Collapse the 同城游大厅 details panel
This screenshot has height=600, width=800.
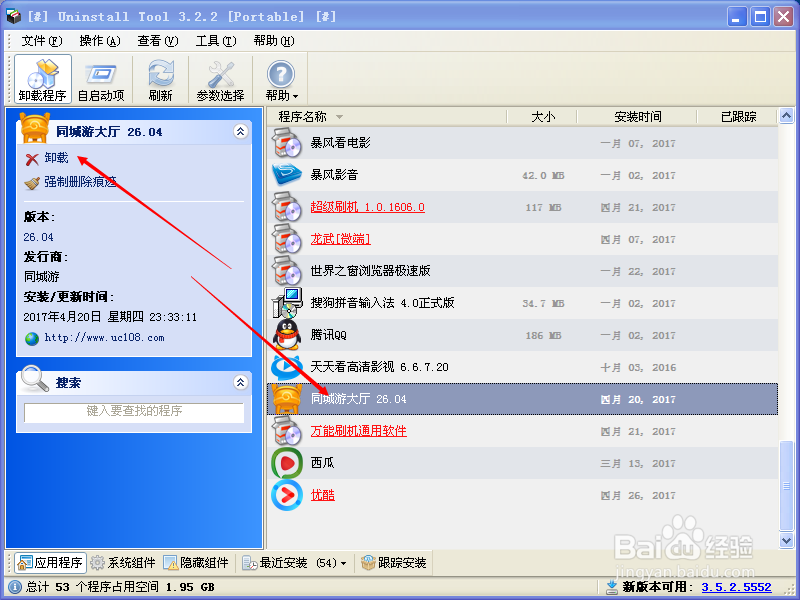(241, 132)
